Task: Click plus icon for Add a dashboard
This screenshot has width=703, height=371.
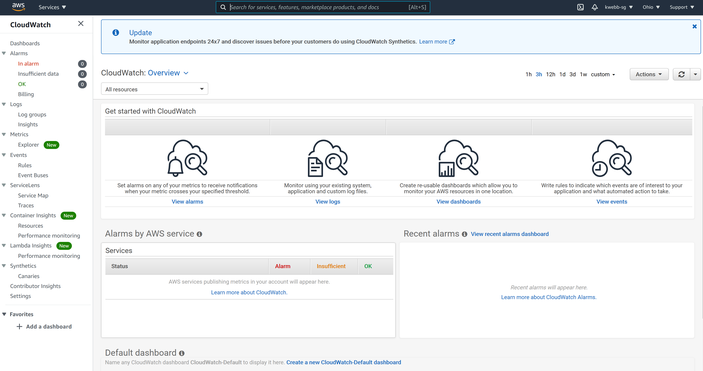Action: (19, 327)
